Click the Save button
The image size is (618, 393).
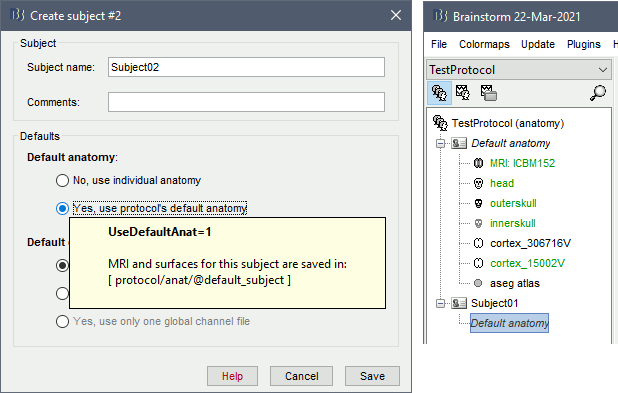(372, 376)
